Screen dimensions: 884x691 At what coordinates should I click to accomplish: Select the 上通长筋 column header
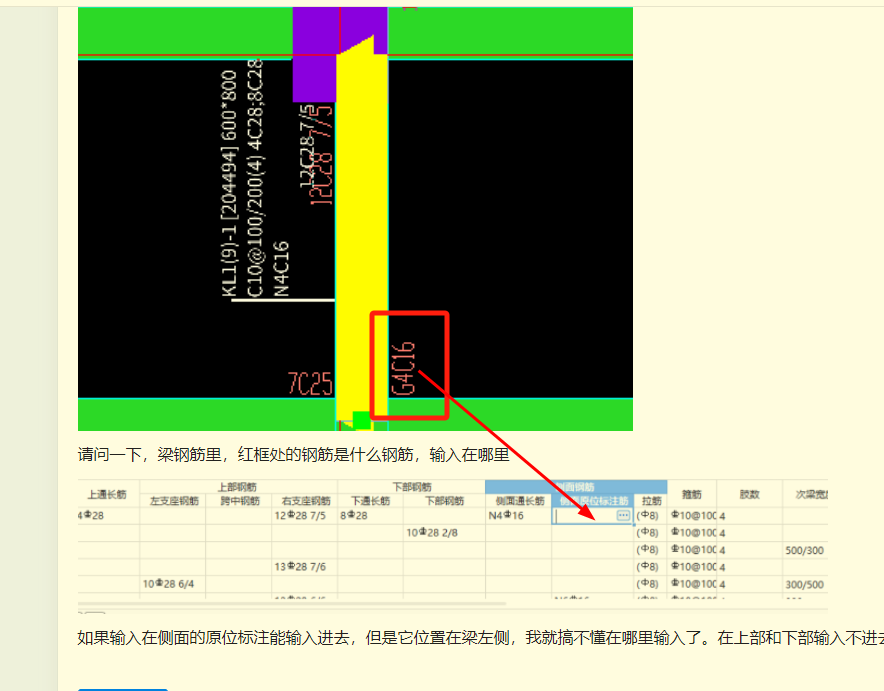107,494
